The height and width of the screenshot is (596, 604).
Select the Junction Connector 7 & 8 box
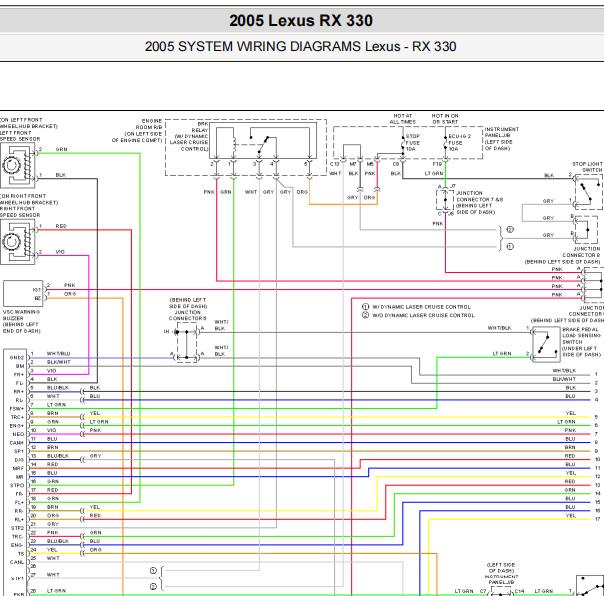coord(445,200)
